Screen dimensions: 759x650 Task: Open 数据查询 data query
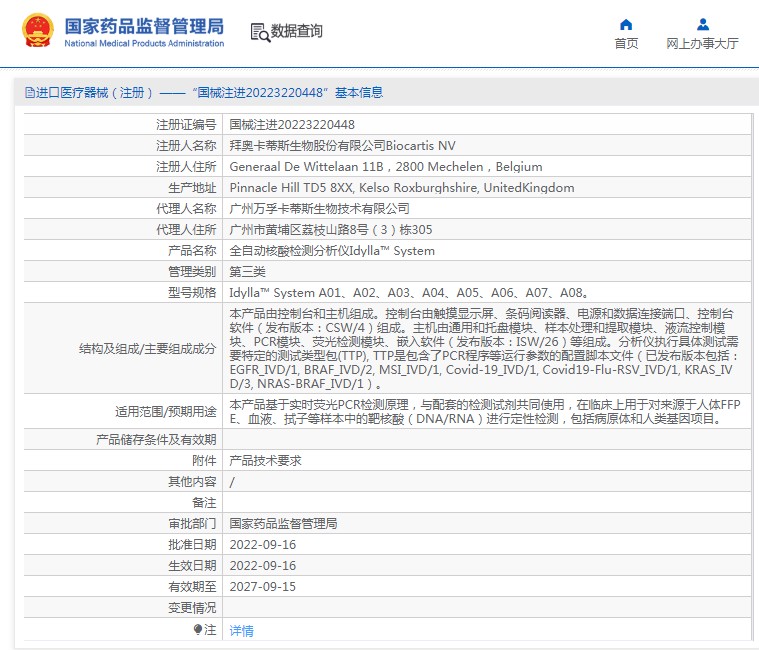pos(296,31)
